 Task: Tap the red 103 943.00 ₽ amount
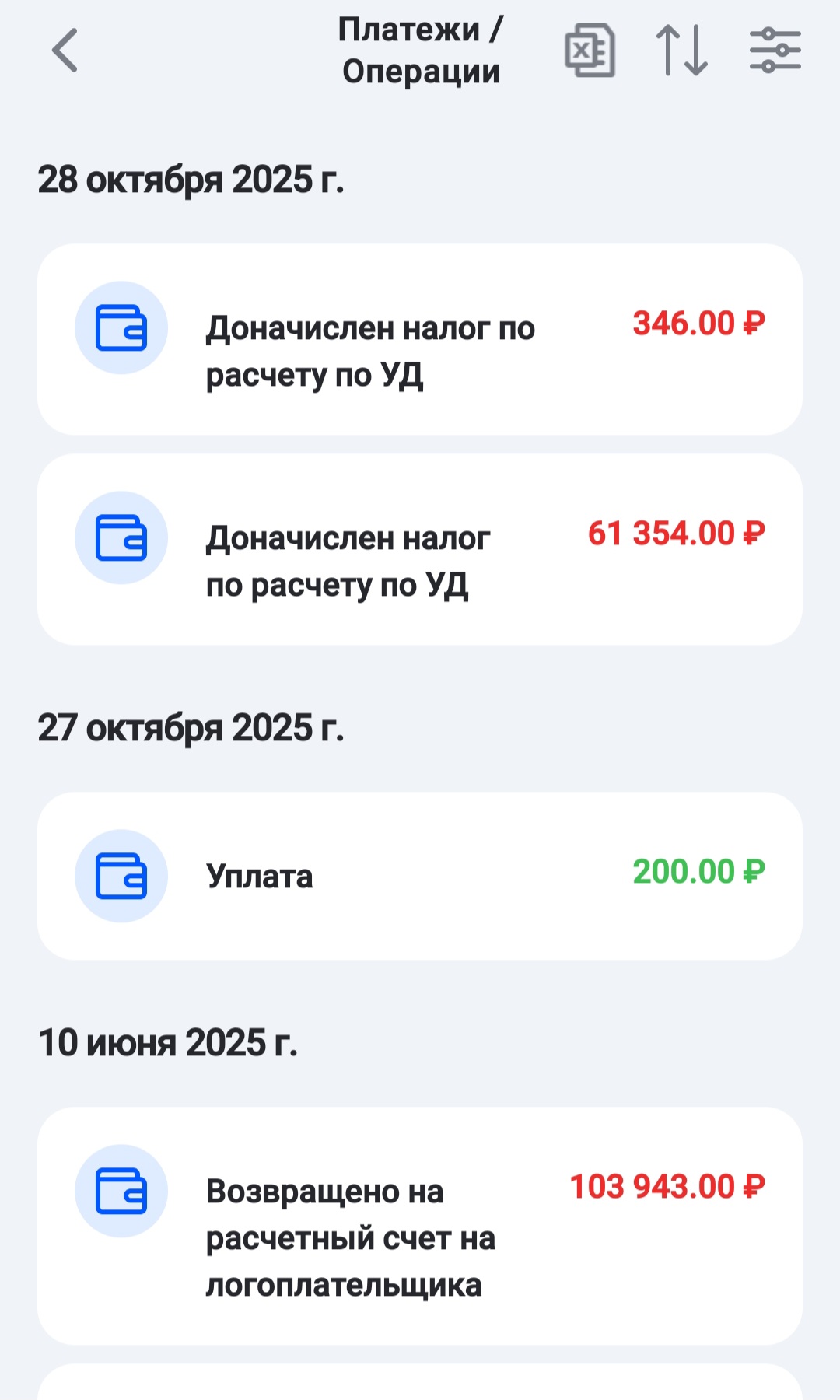[667, 1187]
